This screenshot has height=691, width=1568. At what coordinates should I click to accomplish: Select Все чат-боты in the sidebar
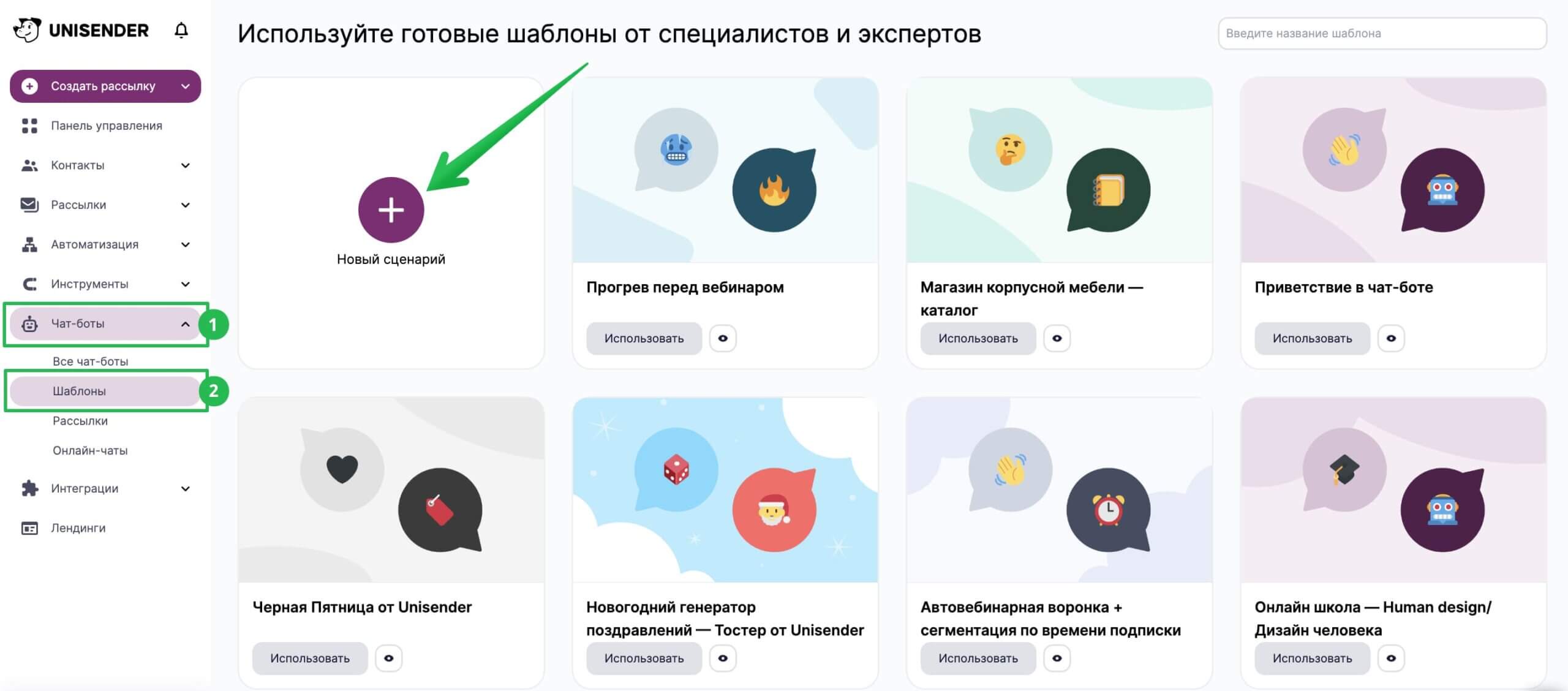pos(89,360)
